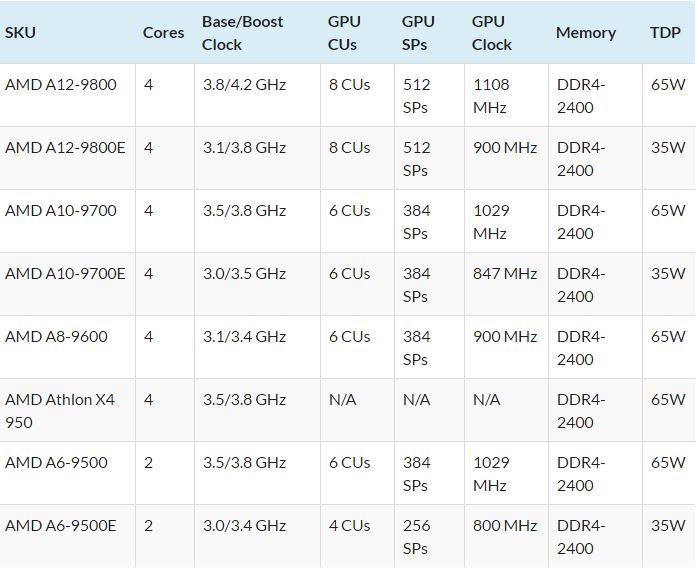Select the AMD A6-9500 SKU cell
The width and height of the screenshot is (696, 570).
(x=56, y=463)
